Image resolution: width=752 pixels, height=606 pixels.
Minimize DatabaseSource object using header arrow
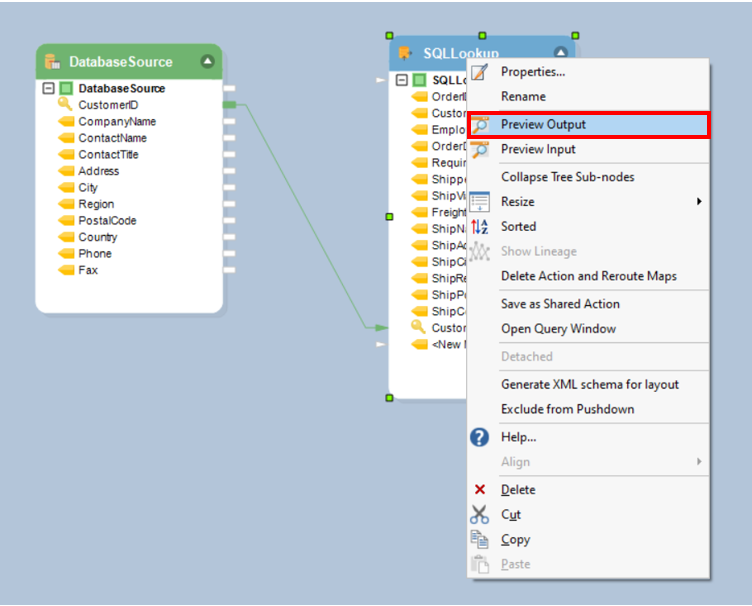[207, 62]
